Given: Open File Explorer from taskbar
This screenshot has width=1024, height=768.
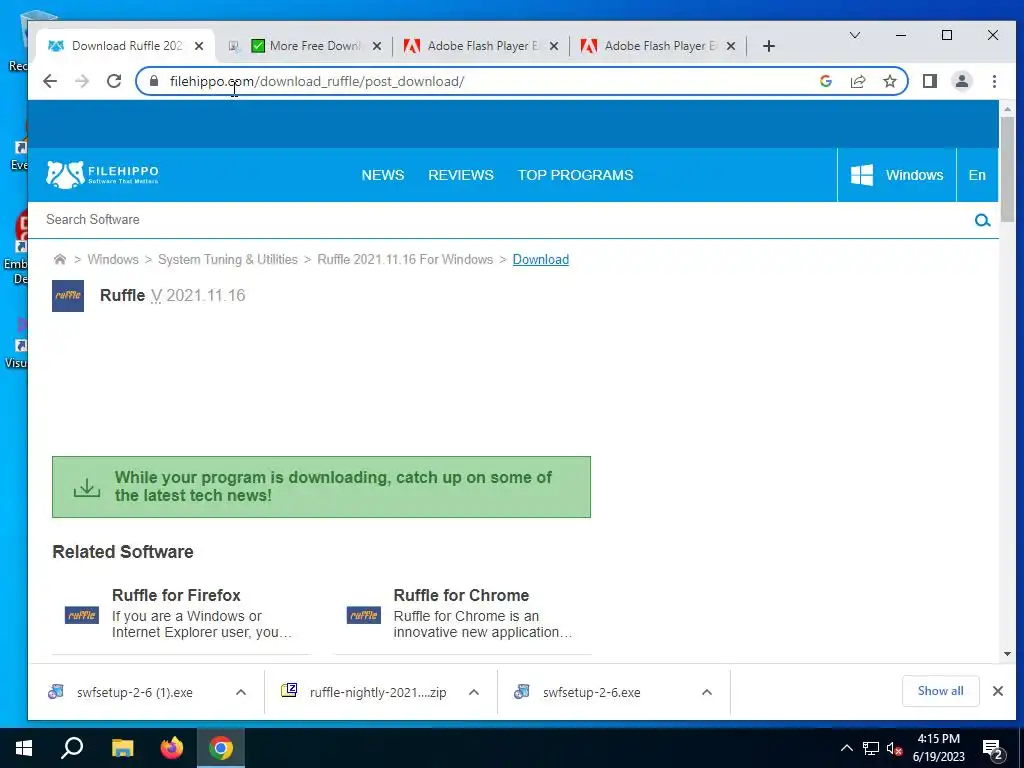Looking at the screenshot, I should [x=122, y=748].
